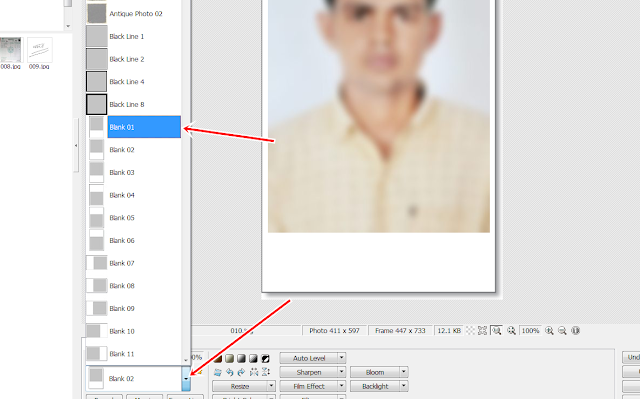The width and height of the screenshot is (640, 399).
Task: Flip the photo horizontally
Action: 254,372
